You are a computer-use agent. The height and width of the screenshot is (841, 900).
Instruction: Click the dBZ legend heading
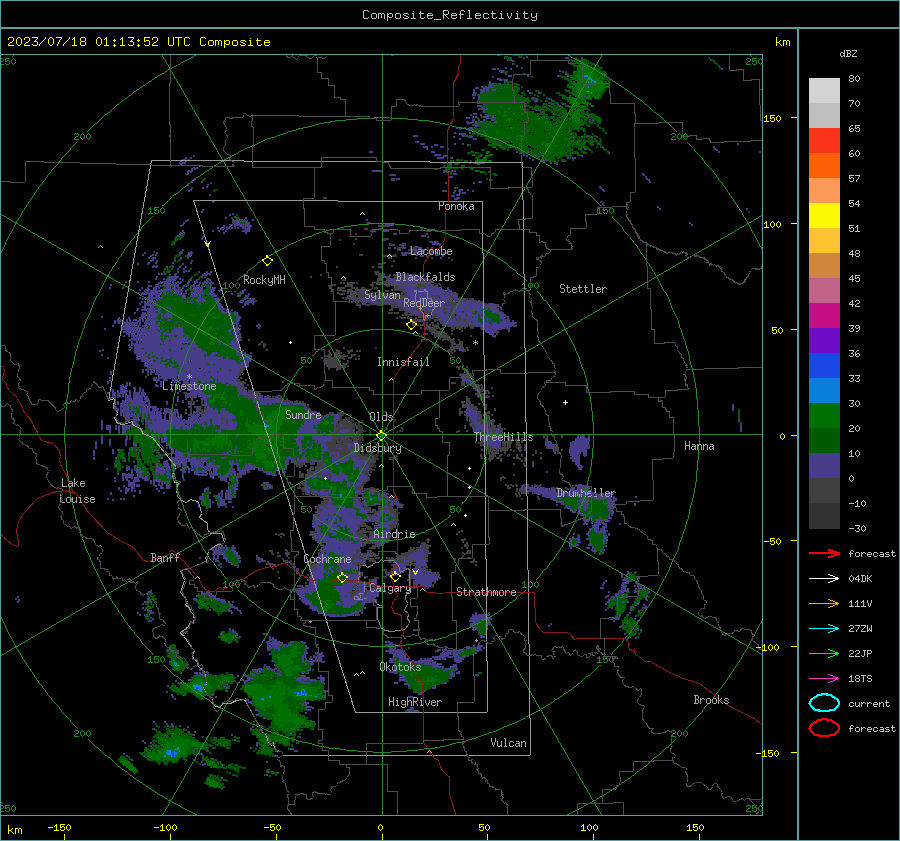coord(848,54)
